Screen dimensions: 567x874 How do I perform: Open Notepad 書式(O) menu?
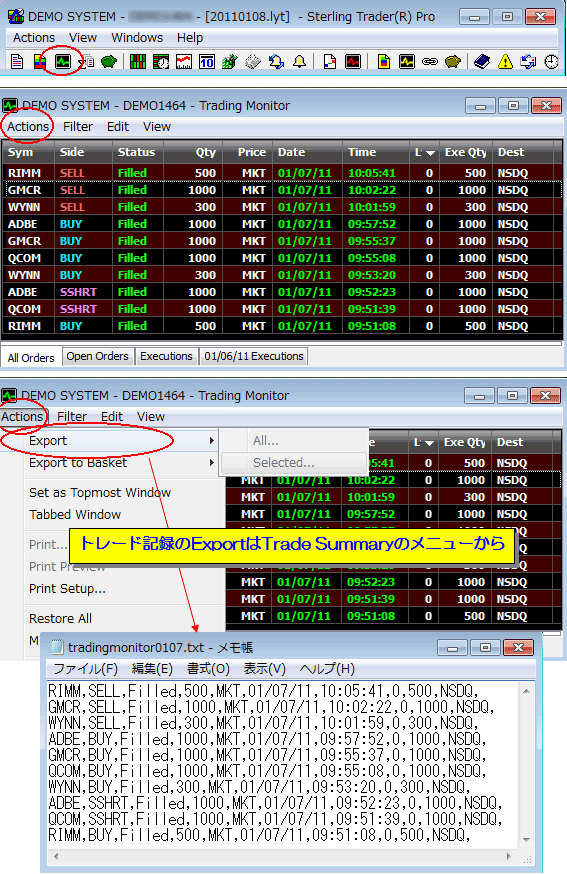tap(208, 669)
